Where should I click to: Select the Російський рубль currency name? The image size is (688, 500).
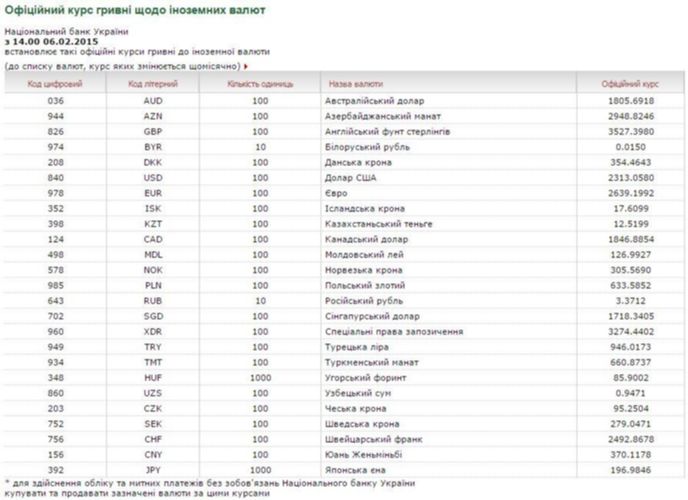pyautogui.click(x=364, y=301)
